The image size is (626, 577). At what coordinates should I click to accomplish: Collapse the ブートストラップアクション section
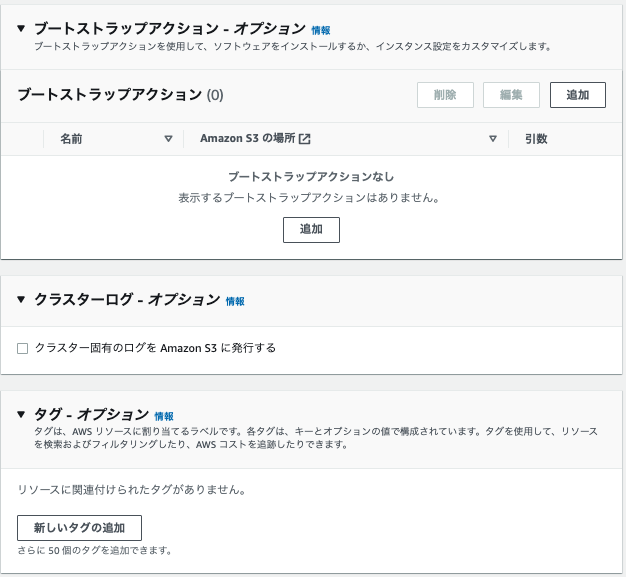pos(21,28)
